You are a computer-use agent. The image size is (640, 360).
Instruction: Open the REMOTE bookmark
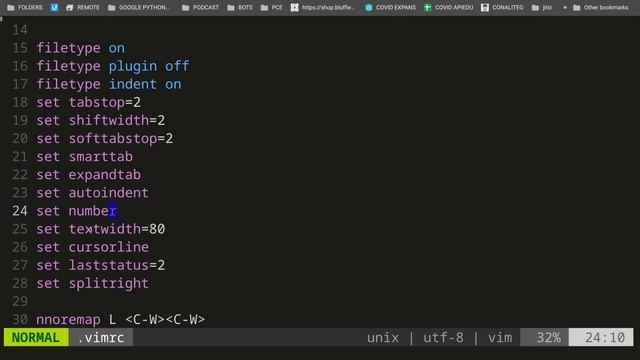click(82, 7)
